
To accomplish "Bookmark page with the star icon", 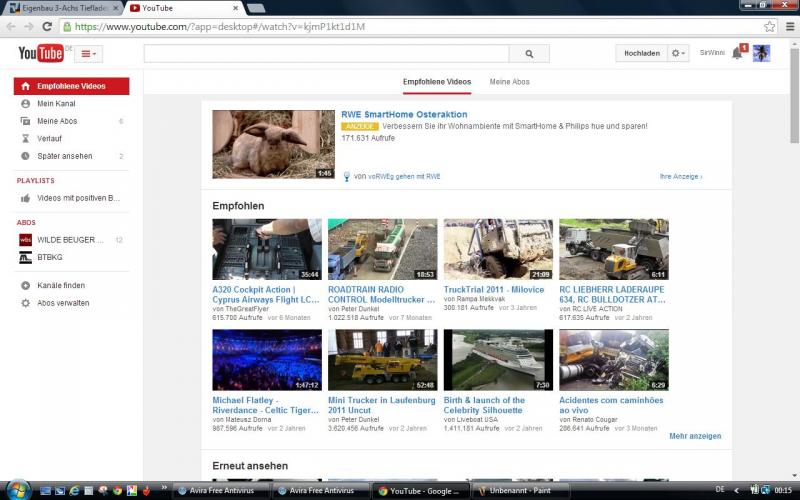I will click(769, 27).
